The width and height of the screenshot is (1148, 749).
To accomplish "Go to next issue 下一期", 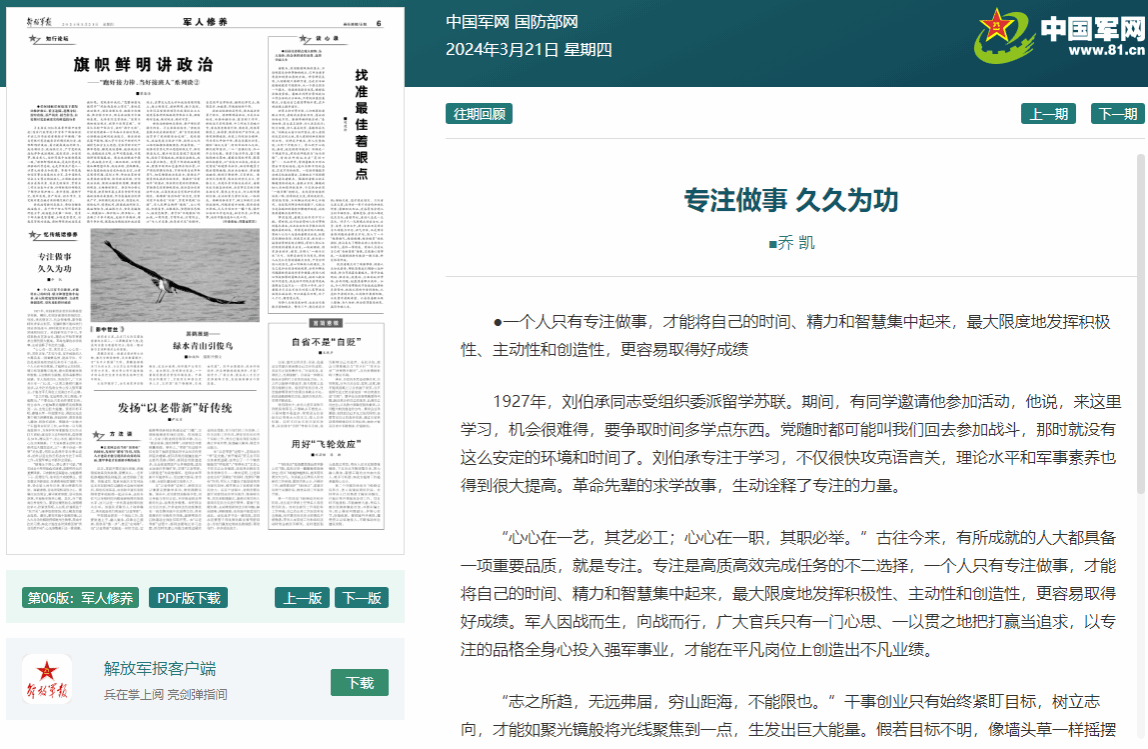I will [1117, 113].
